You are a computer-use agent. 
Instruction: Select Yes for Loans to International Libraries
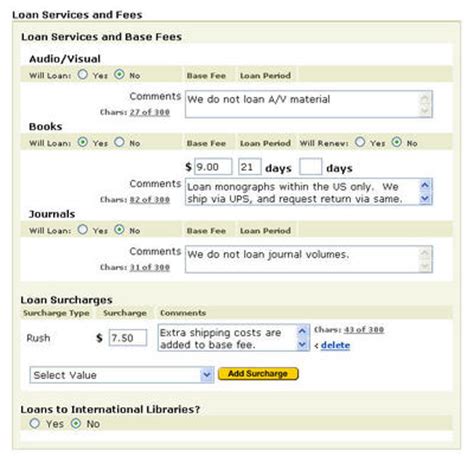[x=35, y=424]
